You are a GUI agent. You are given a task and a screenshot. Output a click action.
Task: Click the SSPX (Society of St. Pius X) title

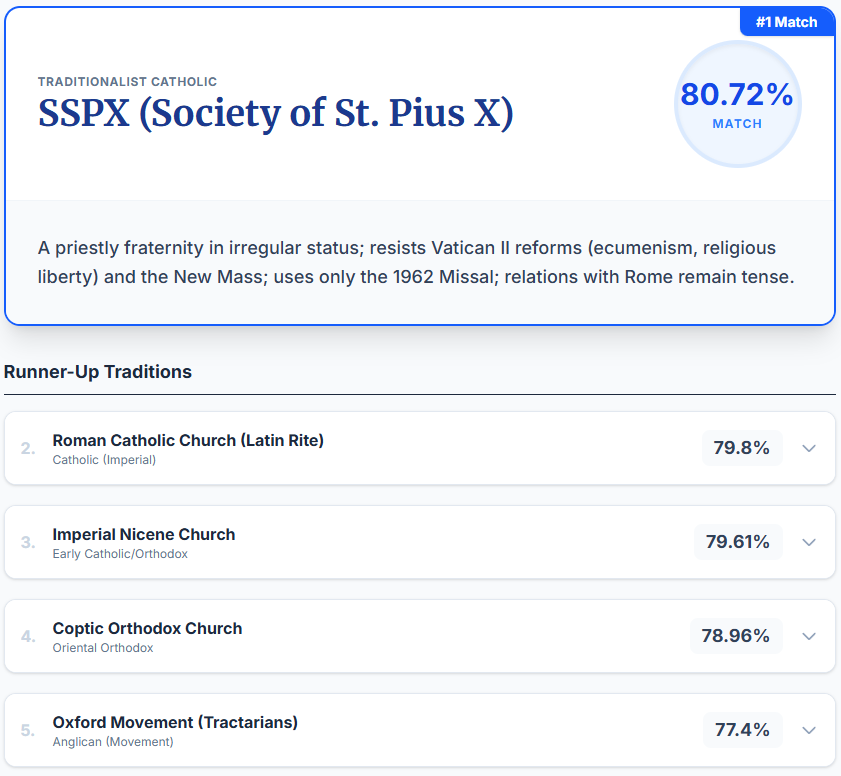(x=276, y=113)
